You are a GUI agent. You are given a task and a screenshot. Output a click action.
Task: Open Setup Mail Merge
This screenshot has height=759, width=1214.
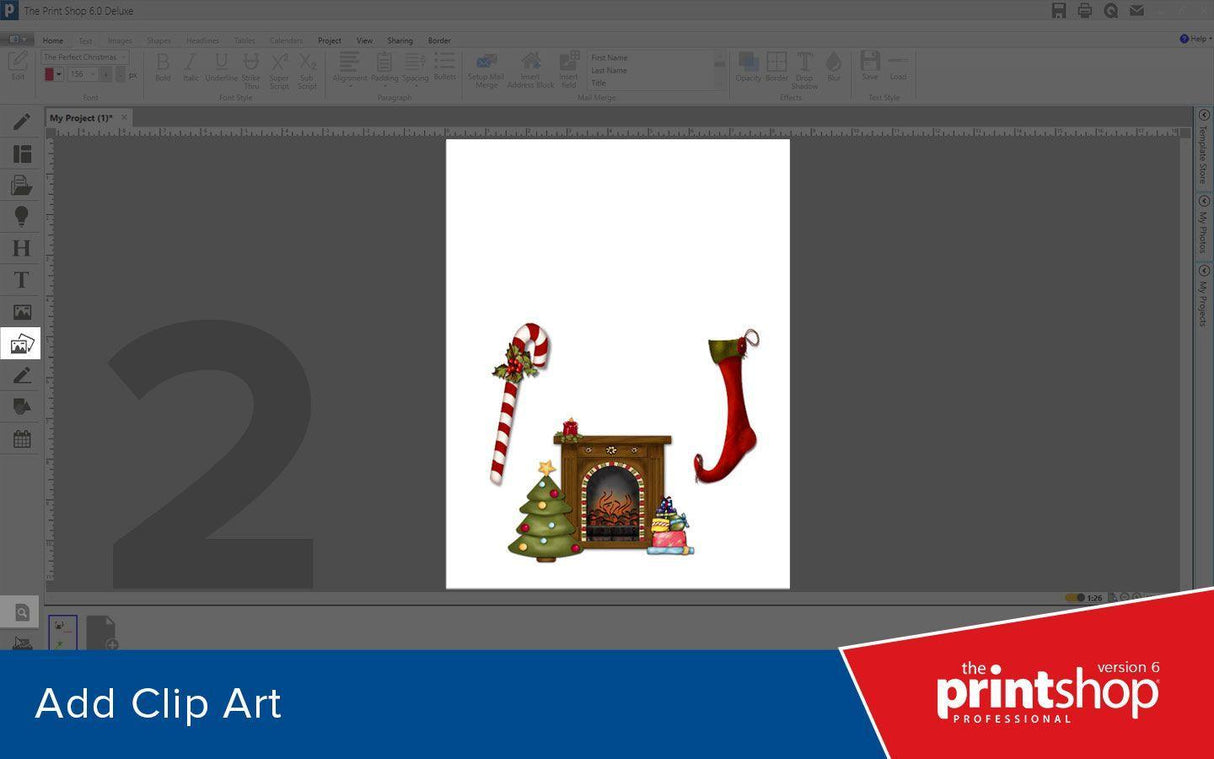(486, 68)
